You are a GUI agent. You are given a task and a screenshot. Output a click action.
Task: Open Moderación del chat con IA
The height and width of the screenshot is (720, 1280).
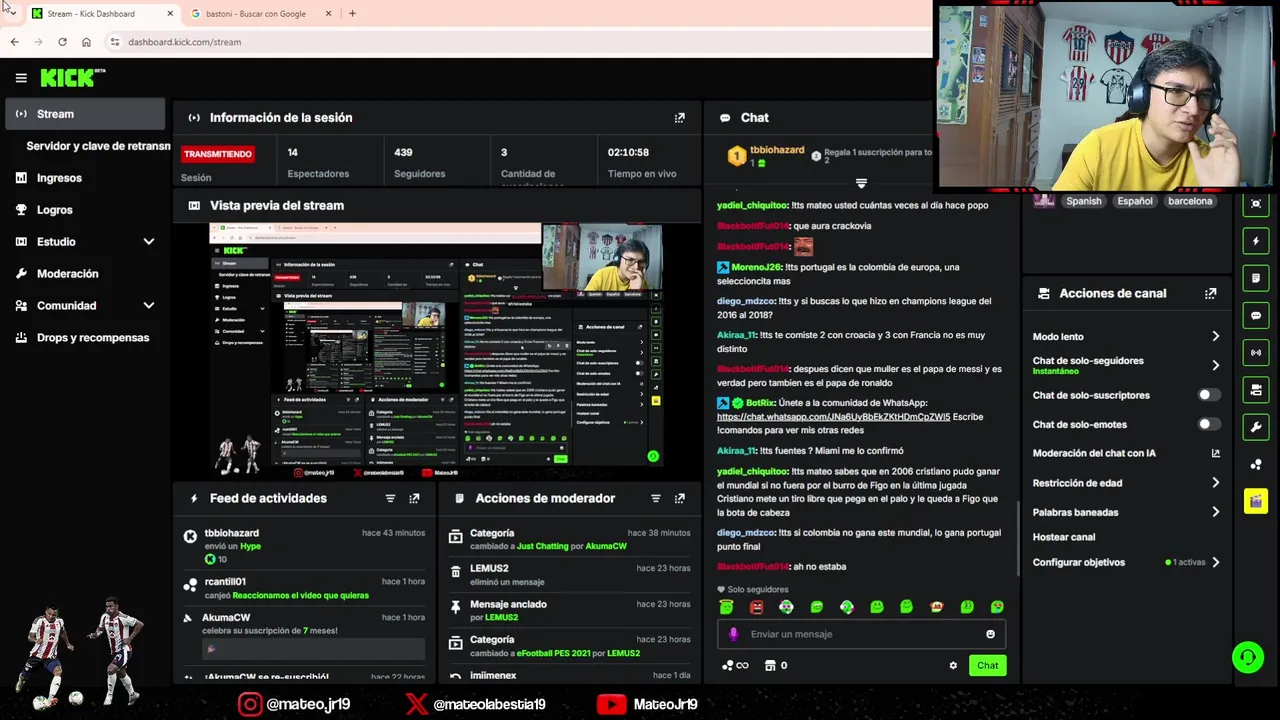pyautogui.click(x=1126, y=453)
